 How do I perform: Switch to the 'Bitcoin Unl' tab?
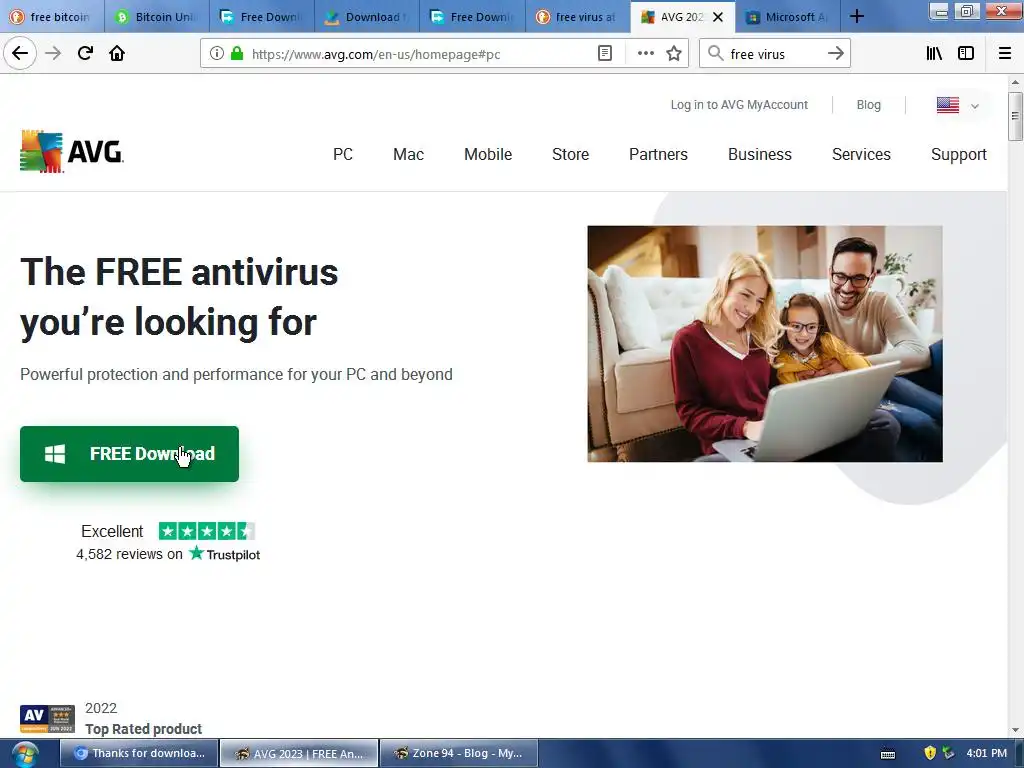(x=157, y=17)
